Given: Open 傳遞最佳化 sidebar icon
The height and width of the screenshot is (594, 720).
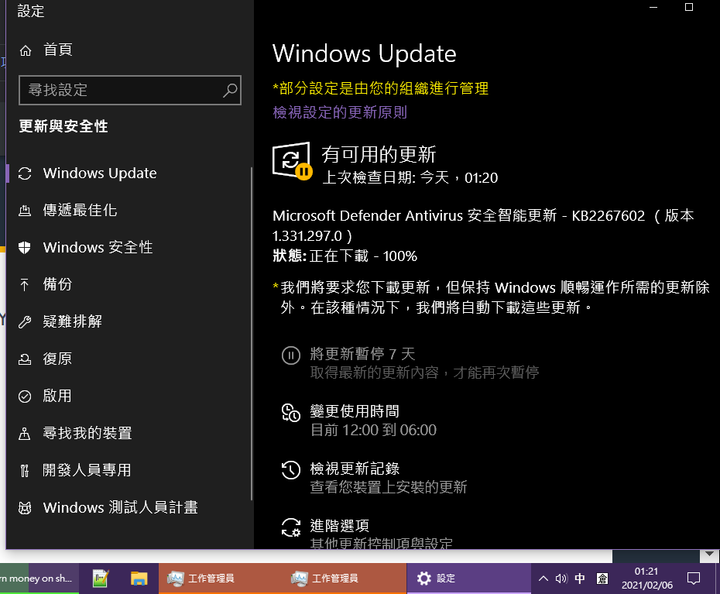Looking at the screenshot, I should pos(25,211).
